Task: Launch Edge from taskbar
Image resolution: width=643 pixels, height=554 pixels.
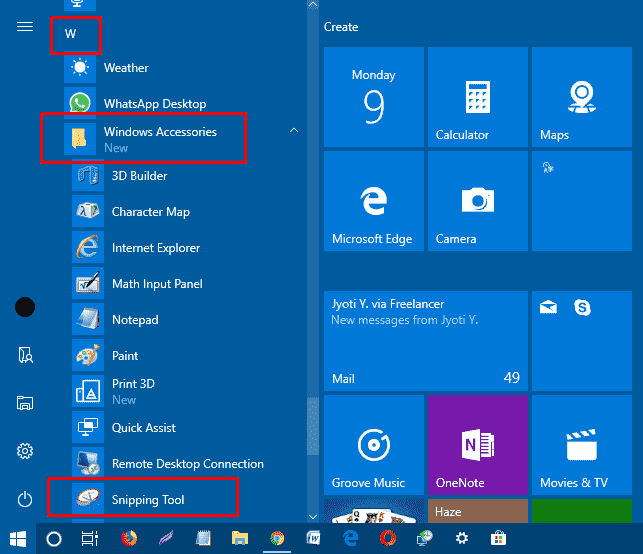Action: point(351,538)
